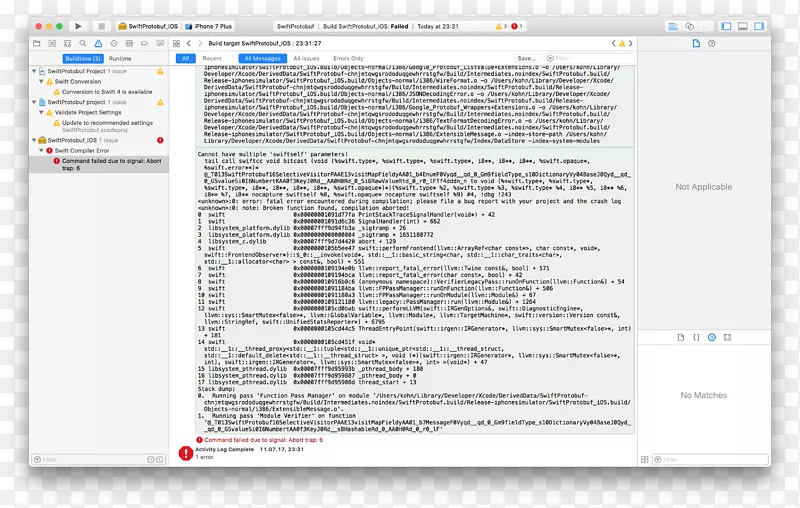Switch library to icon grid view

(x=644, y=460)
